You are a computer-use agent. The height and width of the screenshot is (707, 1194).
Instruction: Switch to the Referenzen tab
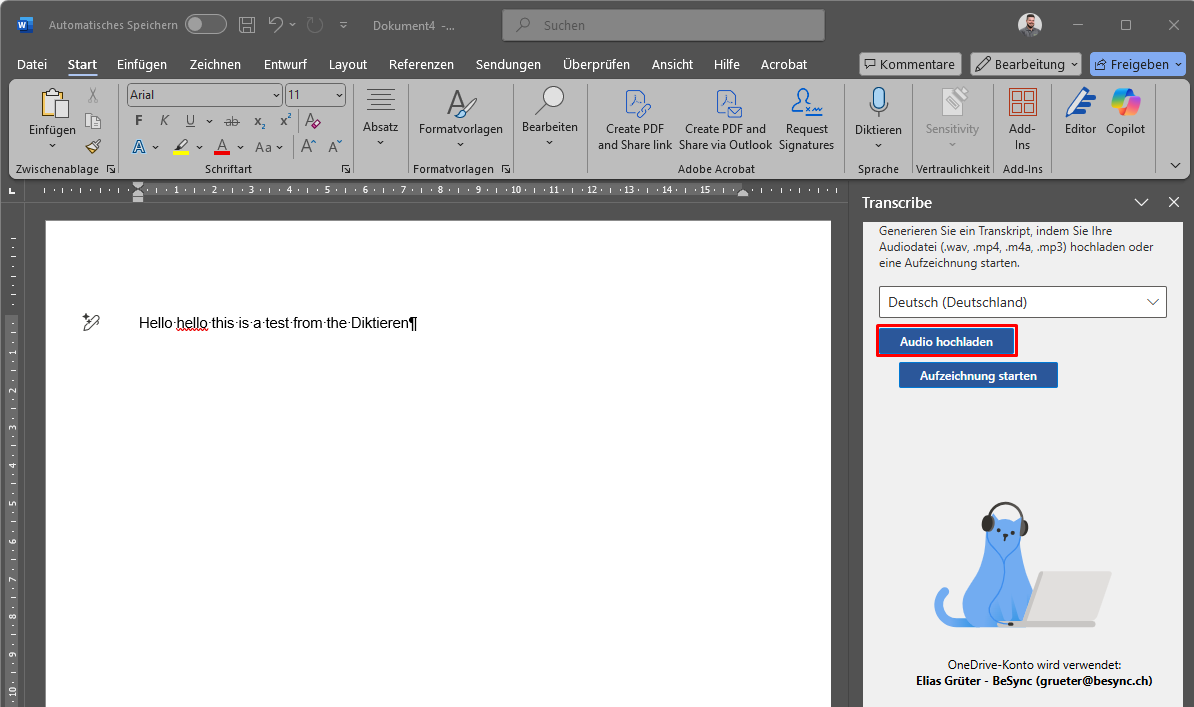pyautogui.click(x=421, y=65)
